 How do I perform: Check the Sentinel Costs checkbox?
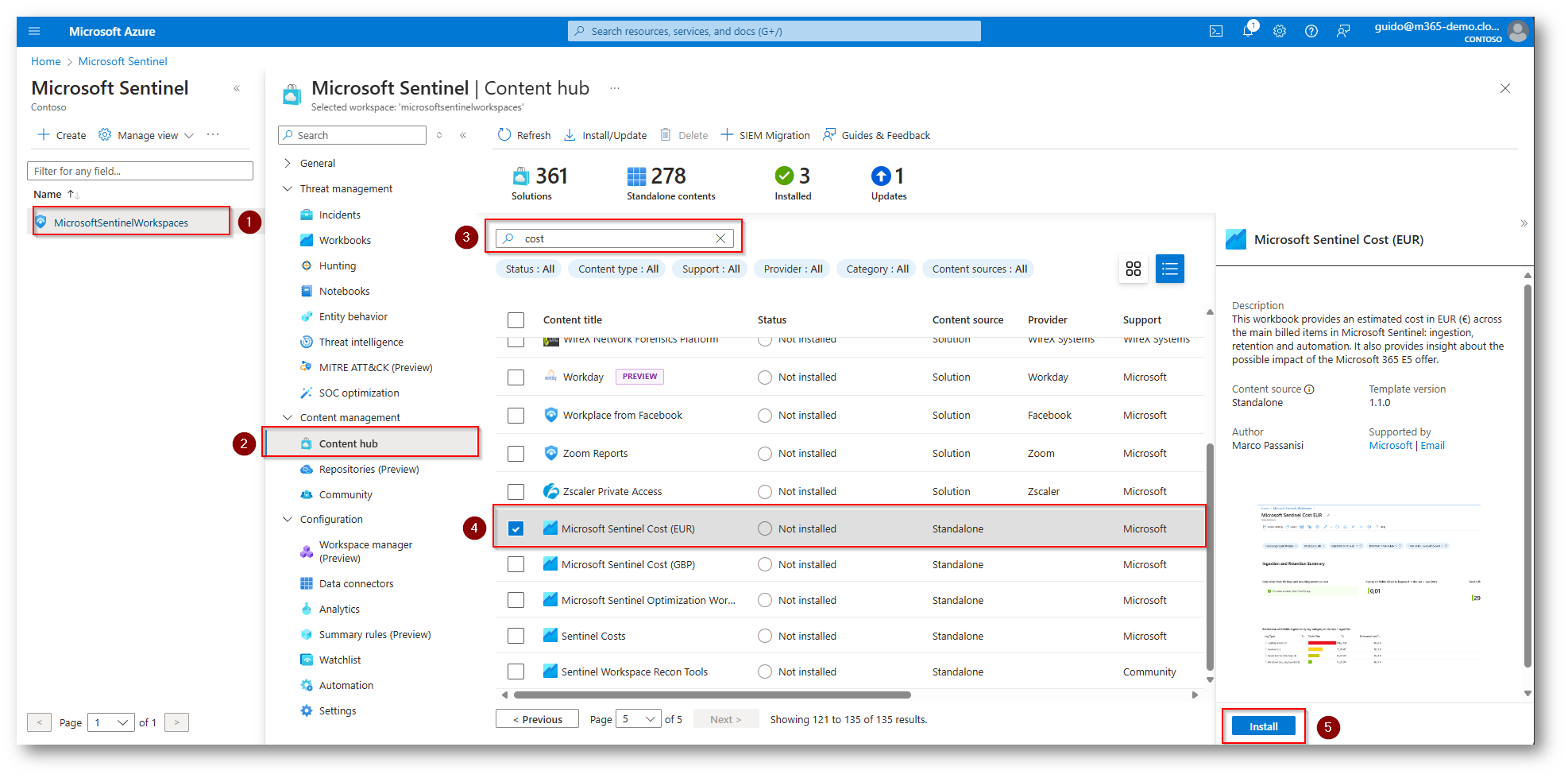[x=516, y=636]
